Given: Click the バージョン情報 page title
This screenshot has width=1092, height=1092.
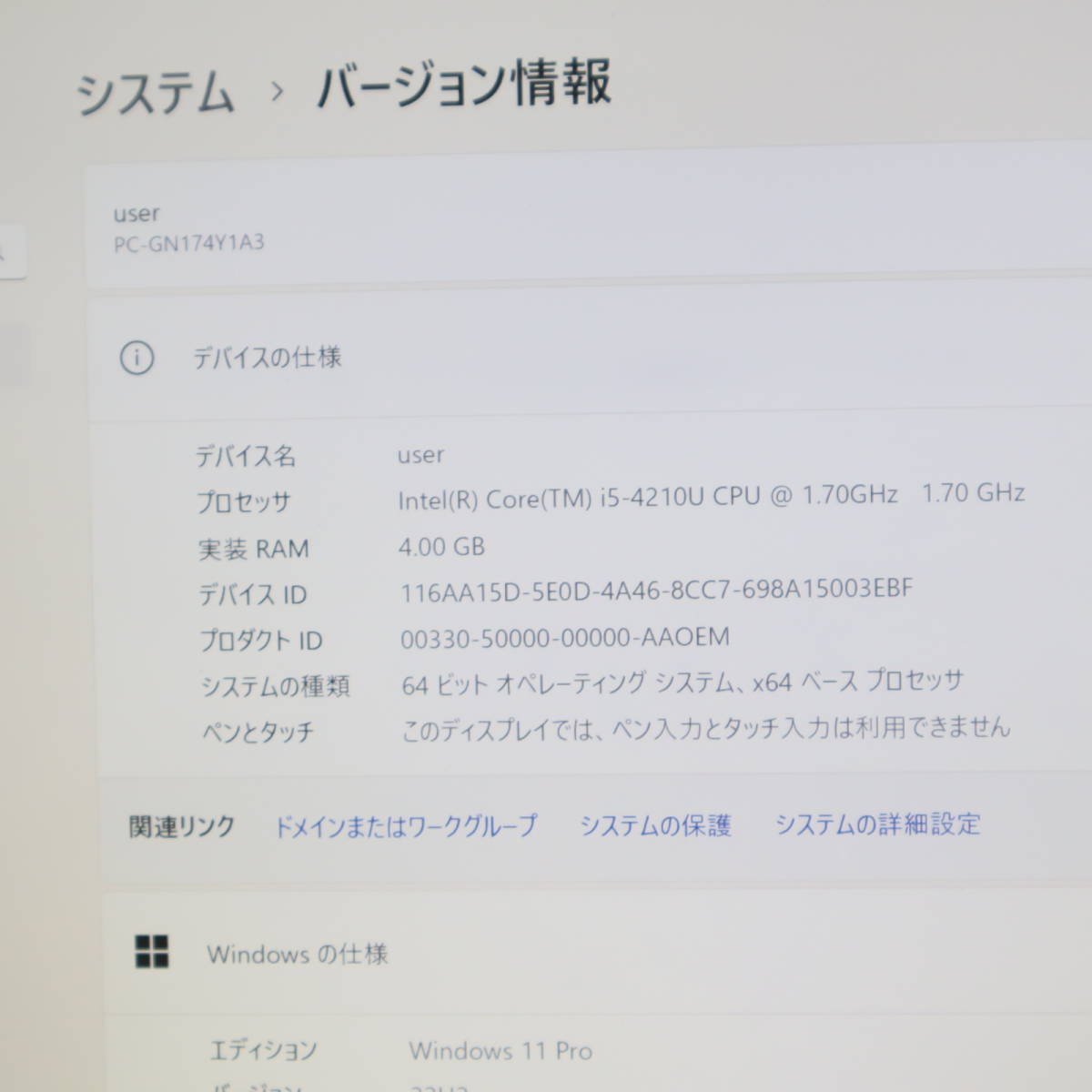Looking at the screenshot, I should [464, 85].
